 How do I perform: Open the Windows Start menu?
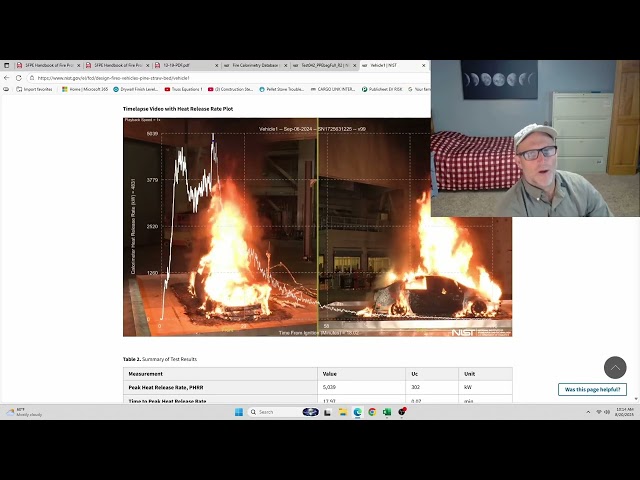point(239,412)
